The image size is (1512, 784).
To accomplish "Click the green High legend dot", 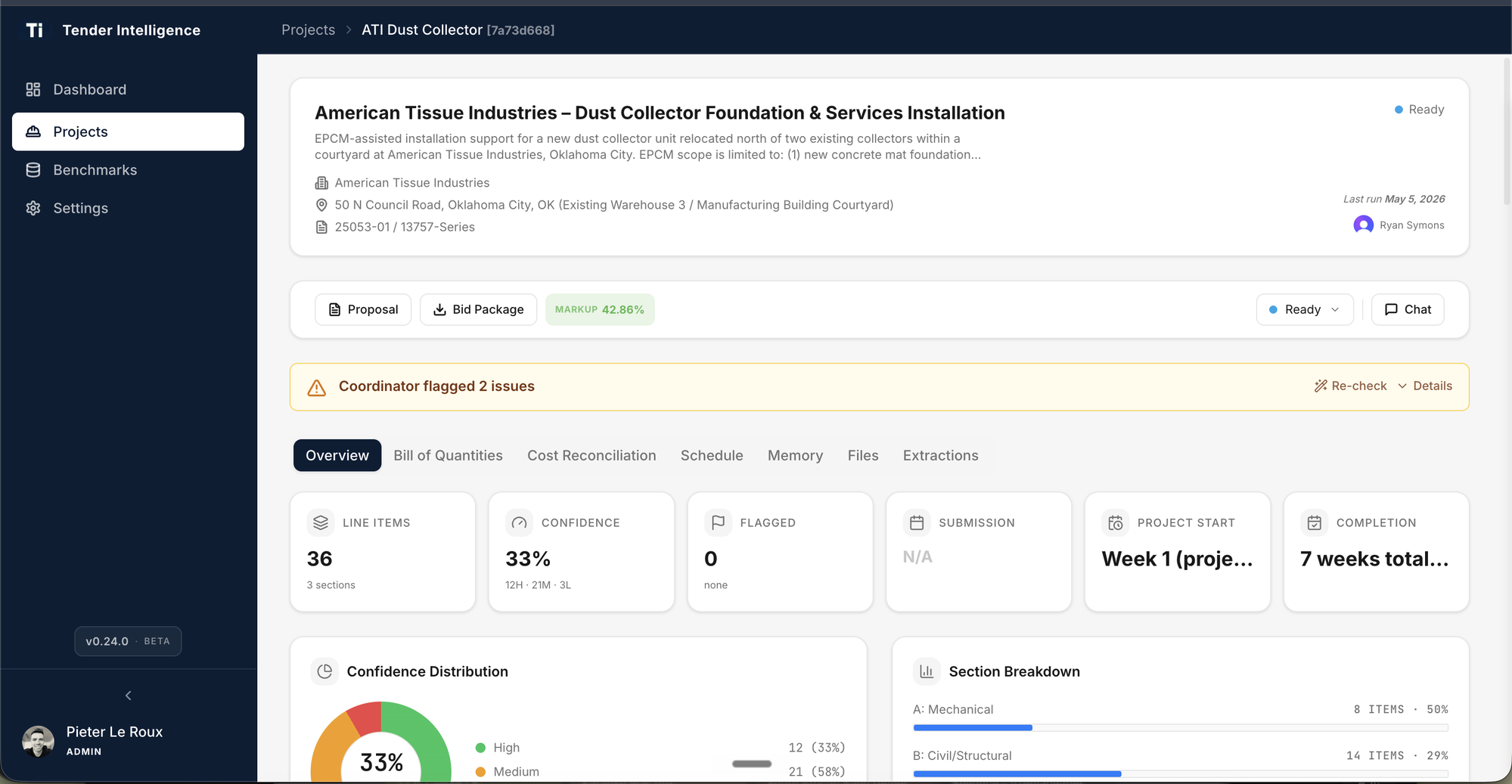I will pos(480,748).
